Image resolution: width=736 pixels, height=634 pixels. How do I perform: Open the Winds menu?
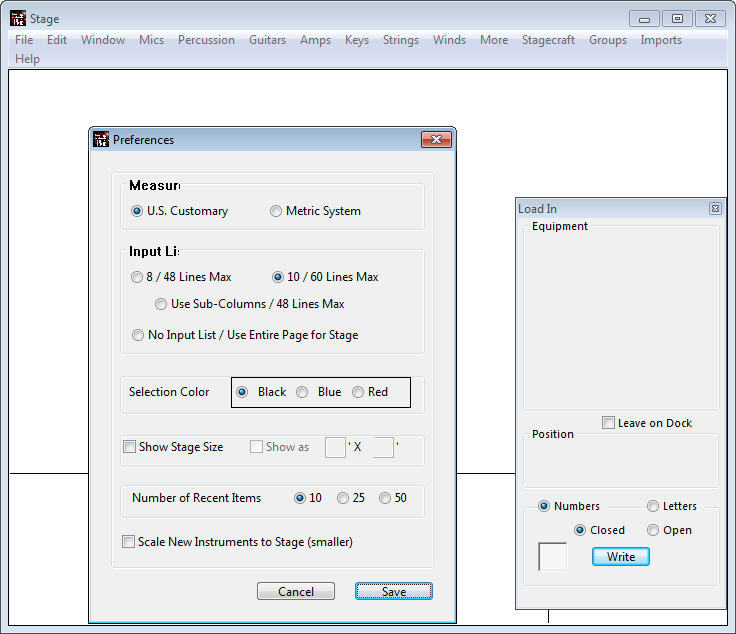(x=449, y=40)
